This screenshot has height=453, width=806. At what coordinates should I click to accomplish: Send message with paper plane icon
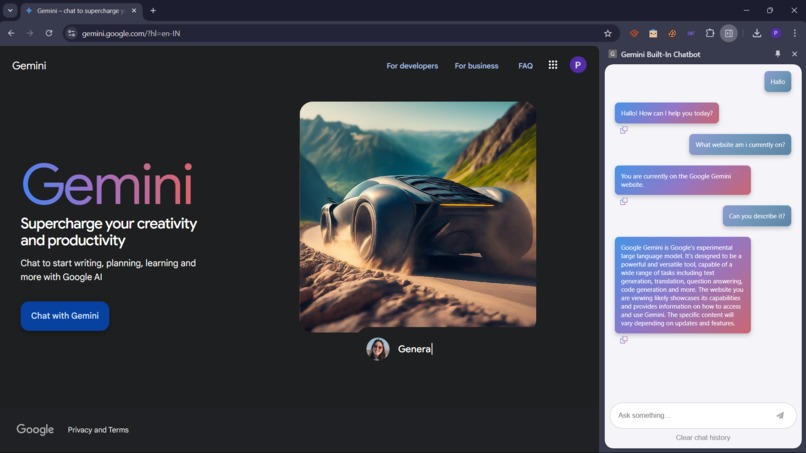click(780, 415)
